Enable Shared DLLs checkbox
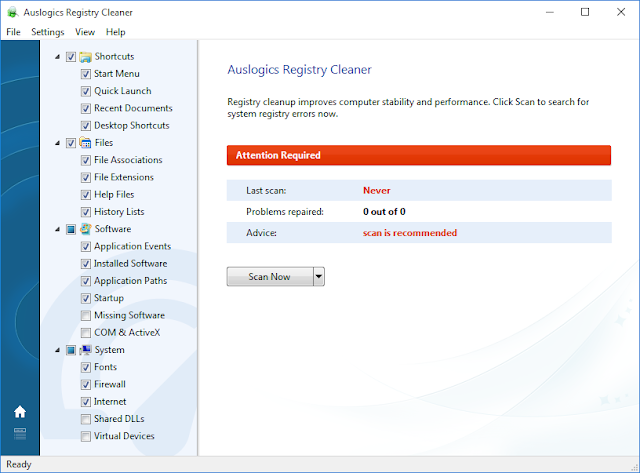Image resolution: width=640 pixels, height=473 pixels. (86, 419)
